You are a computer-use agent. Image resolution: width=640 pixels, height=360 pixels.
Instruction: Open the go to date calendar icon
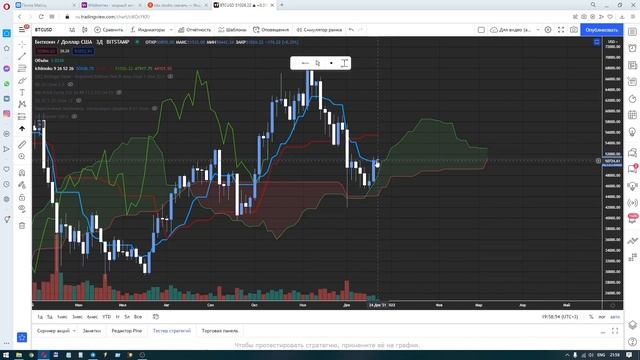[156, 317]
